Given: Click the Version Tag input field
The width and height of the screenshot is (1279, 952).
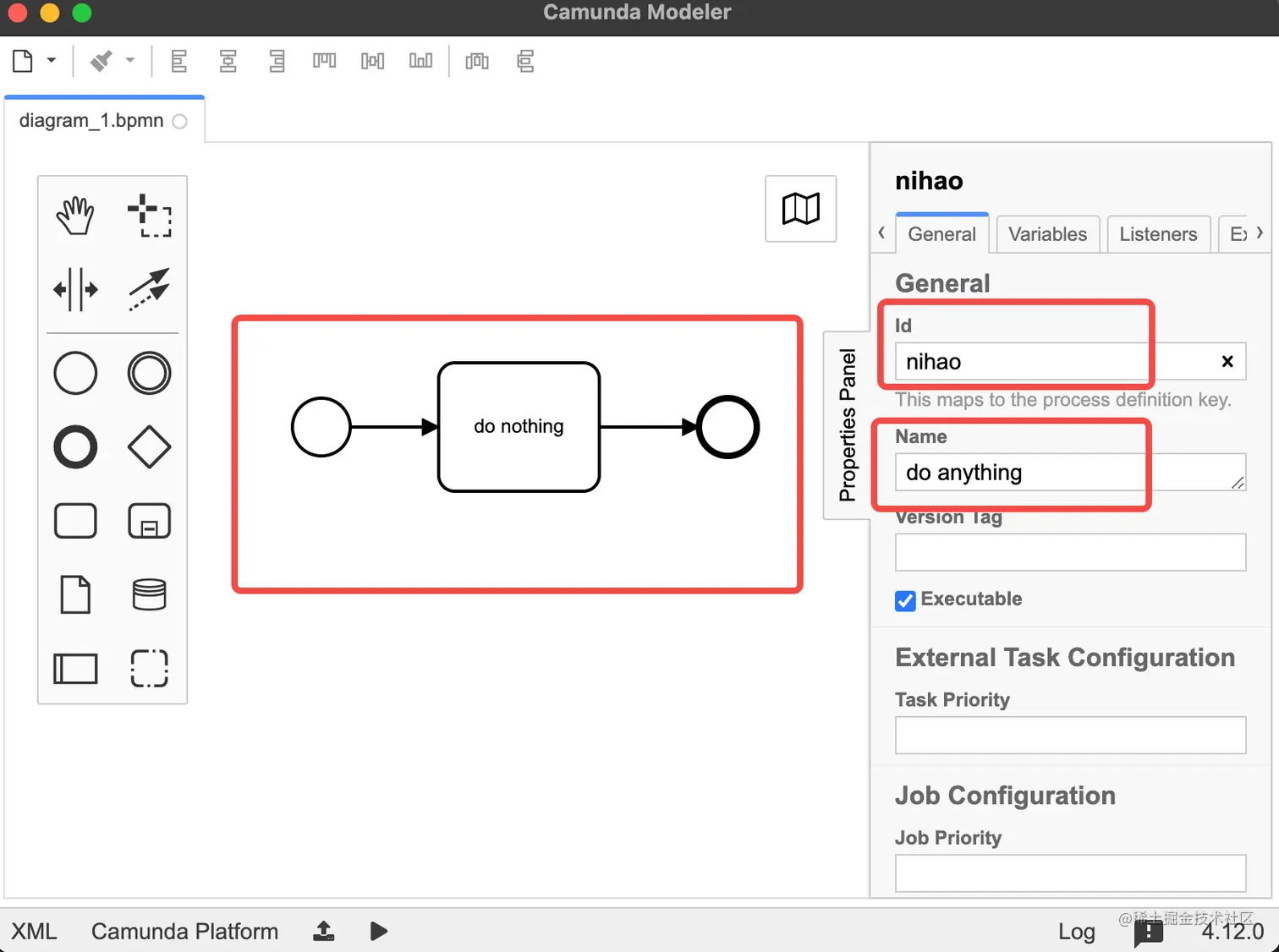Looking at the screenshot, I should 1070,552.
